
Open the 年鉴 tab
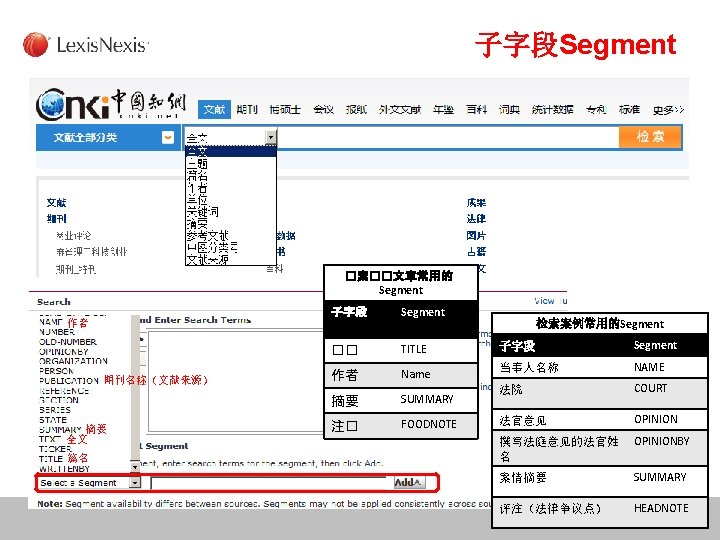pos(444,109)
